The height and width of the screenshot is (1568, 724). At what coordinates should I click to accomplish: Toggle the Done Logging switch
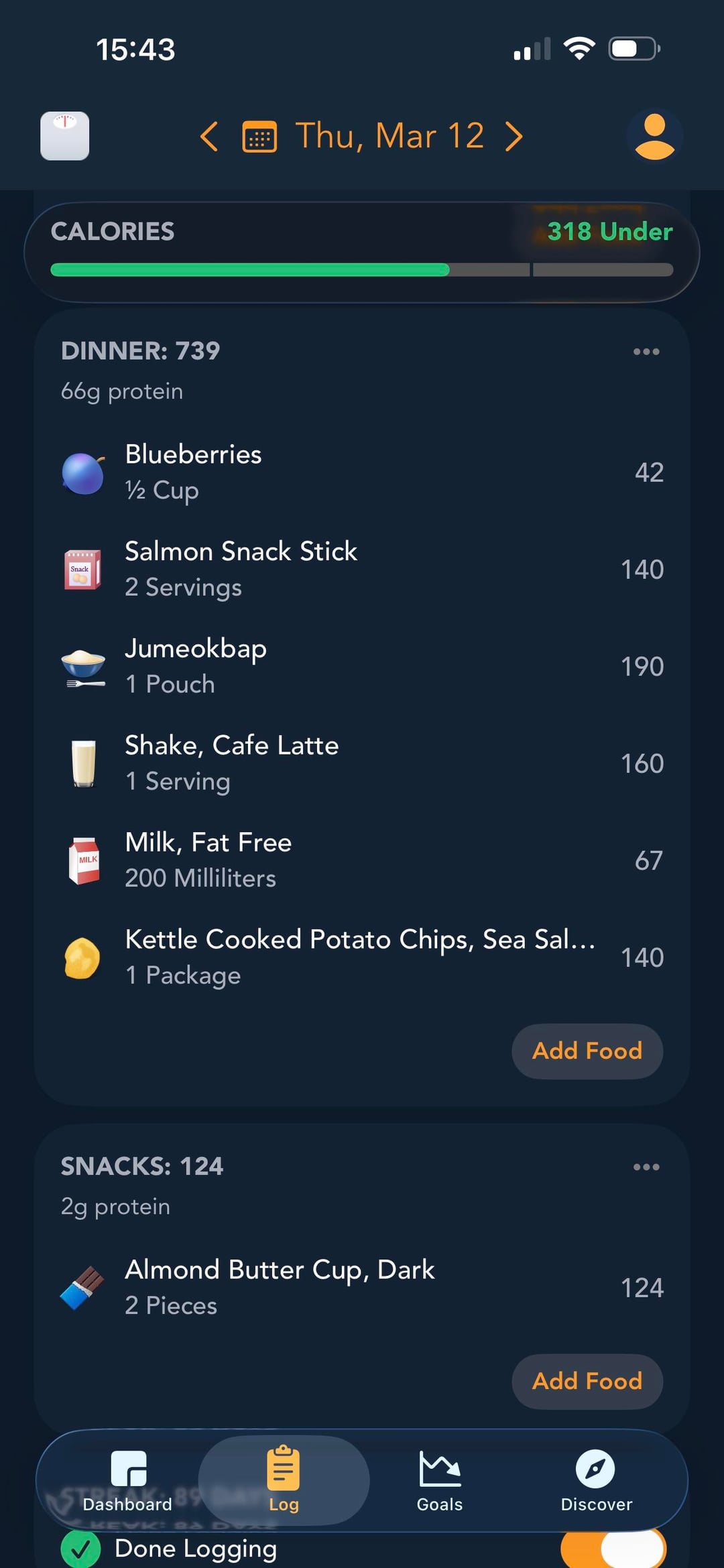[613, 1549]
